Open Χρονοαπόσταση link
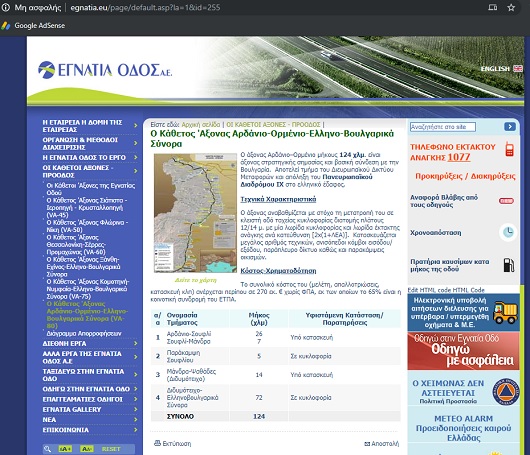Viewport: 530px width, 455px height. point(436,233)
